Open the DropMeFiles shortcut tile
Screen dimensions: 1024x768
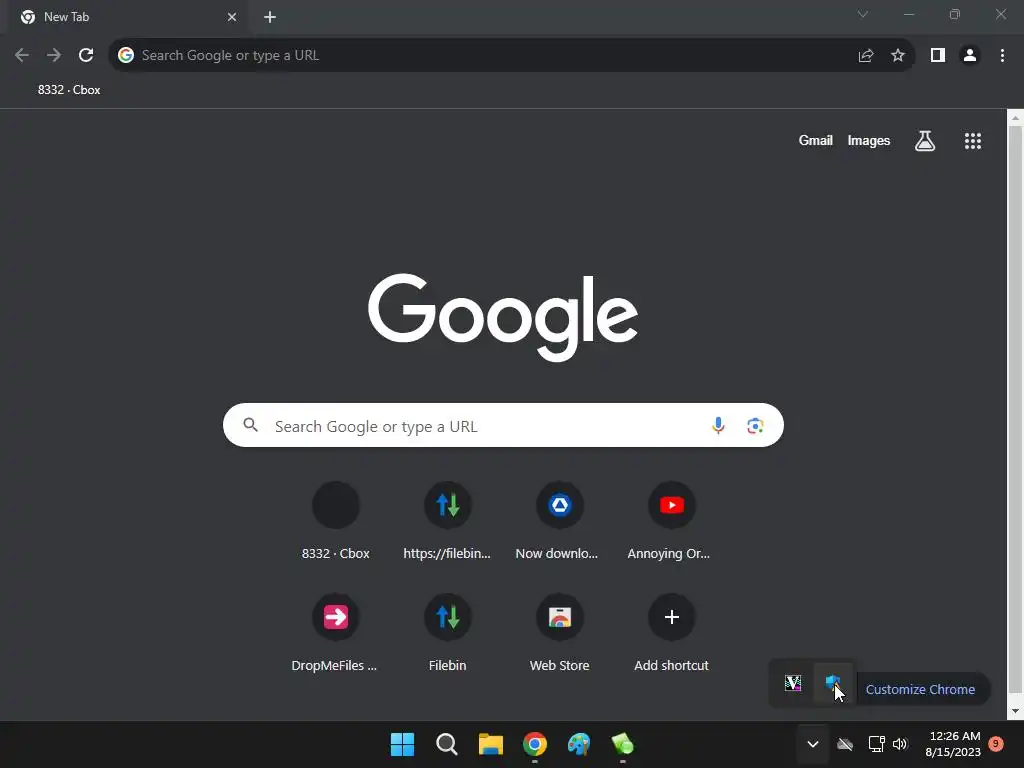tap(336, 634)
